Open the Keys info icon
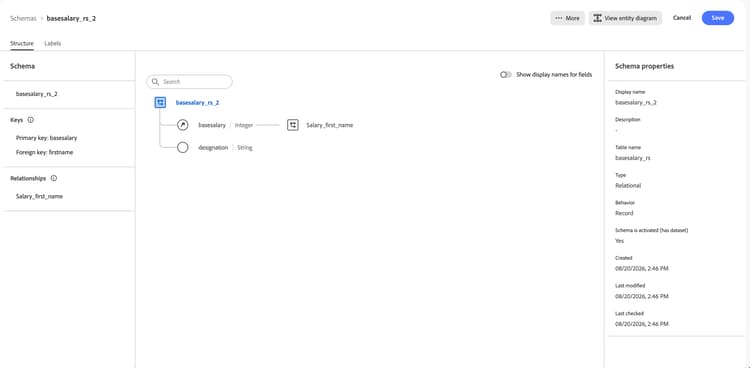Image resolution: width=750 pixels, height=368 pixels. 31,120
